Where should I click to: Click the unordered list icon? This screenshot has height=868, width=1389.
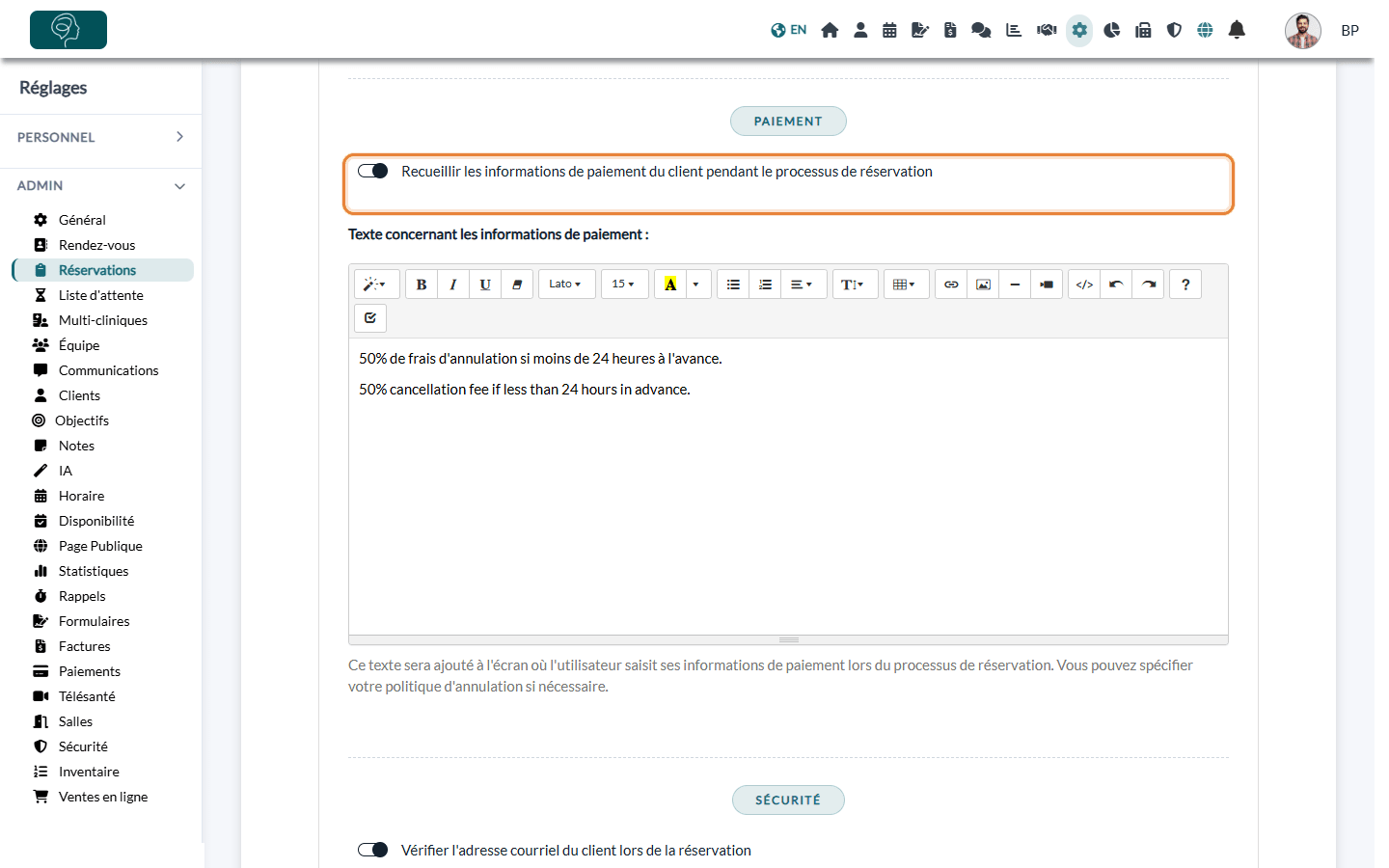pyautogui.click(x=733, y=285)
